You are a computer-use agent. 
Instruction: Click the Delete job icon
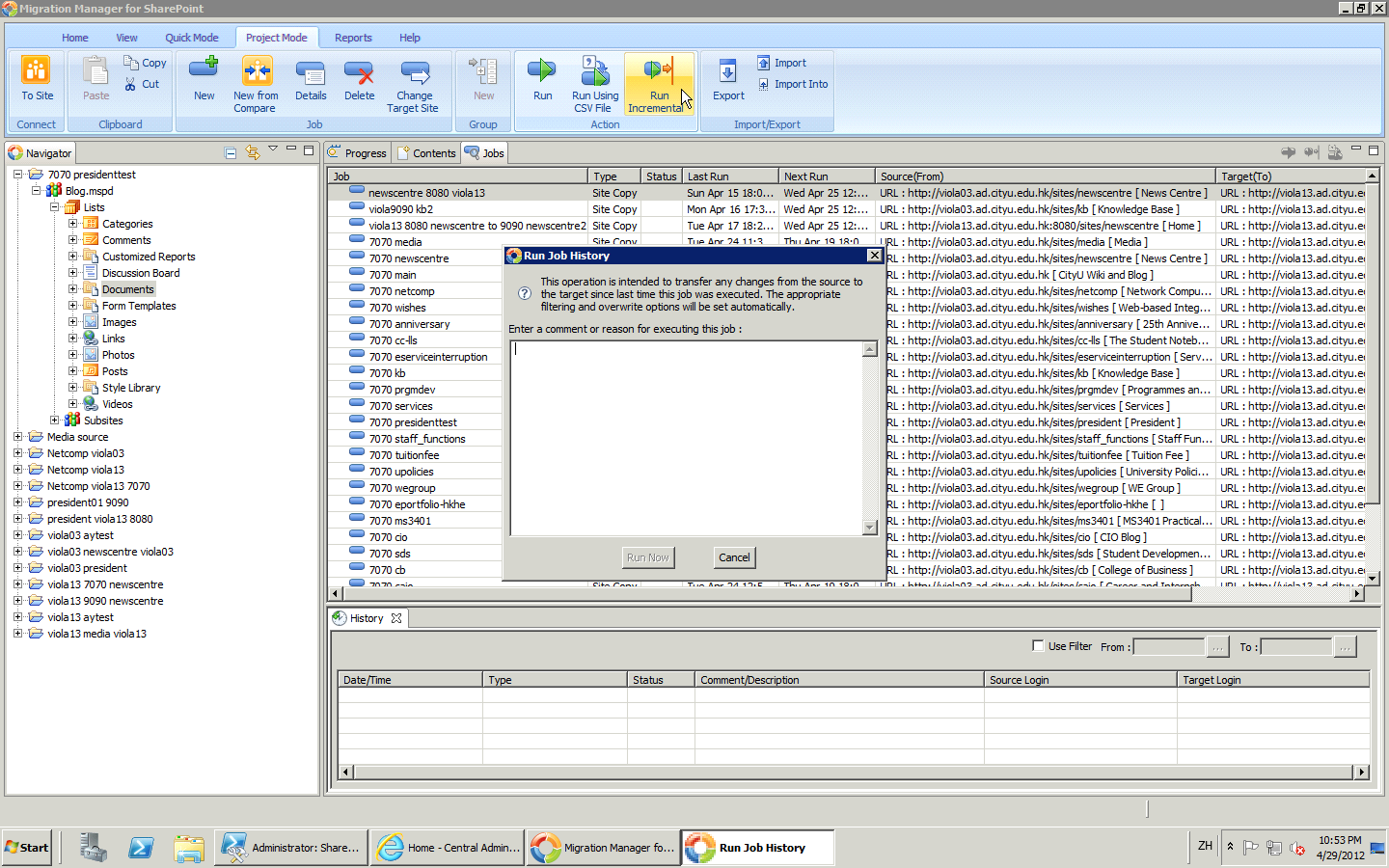pos(359,73)
